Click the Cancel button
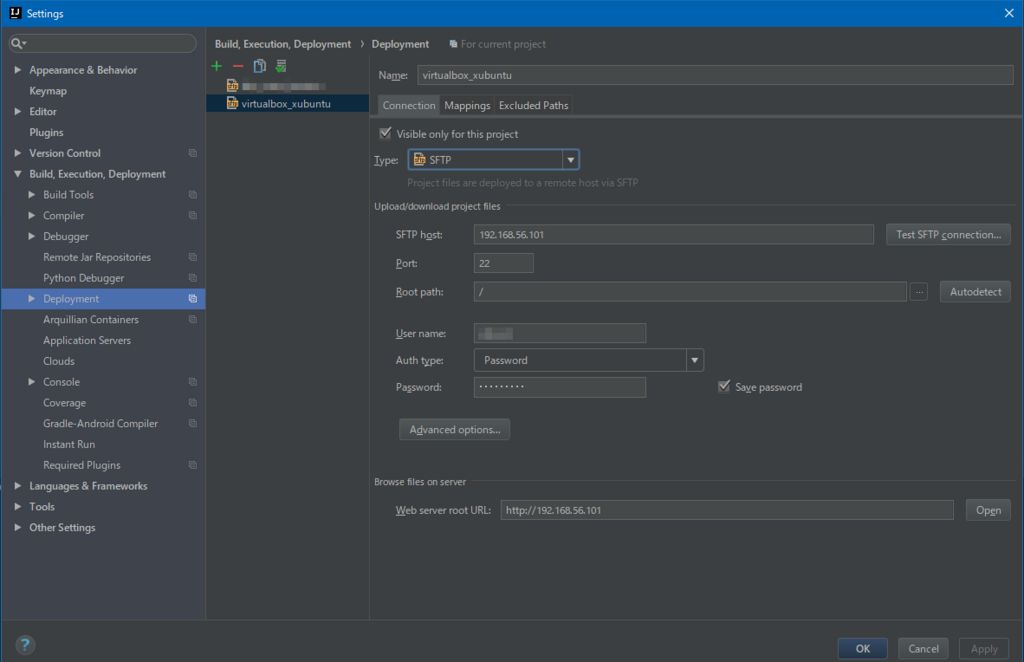The height and width of the screenshot is (662, 1024). pyautogui.click(x=923, y=648)
